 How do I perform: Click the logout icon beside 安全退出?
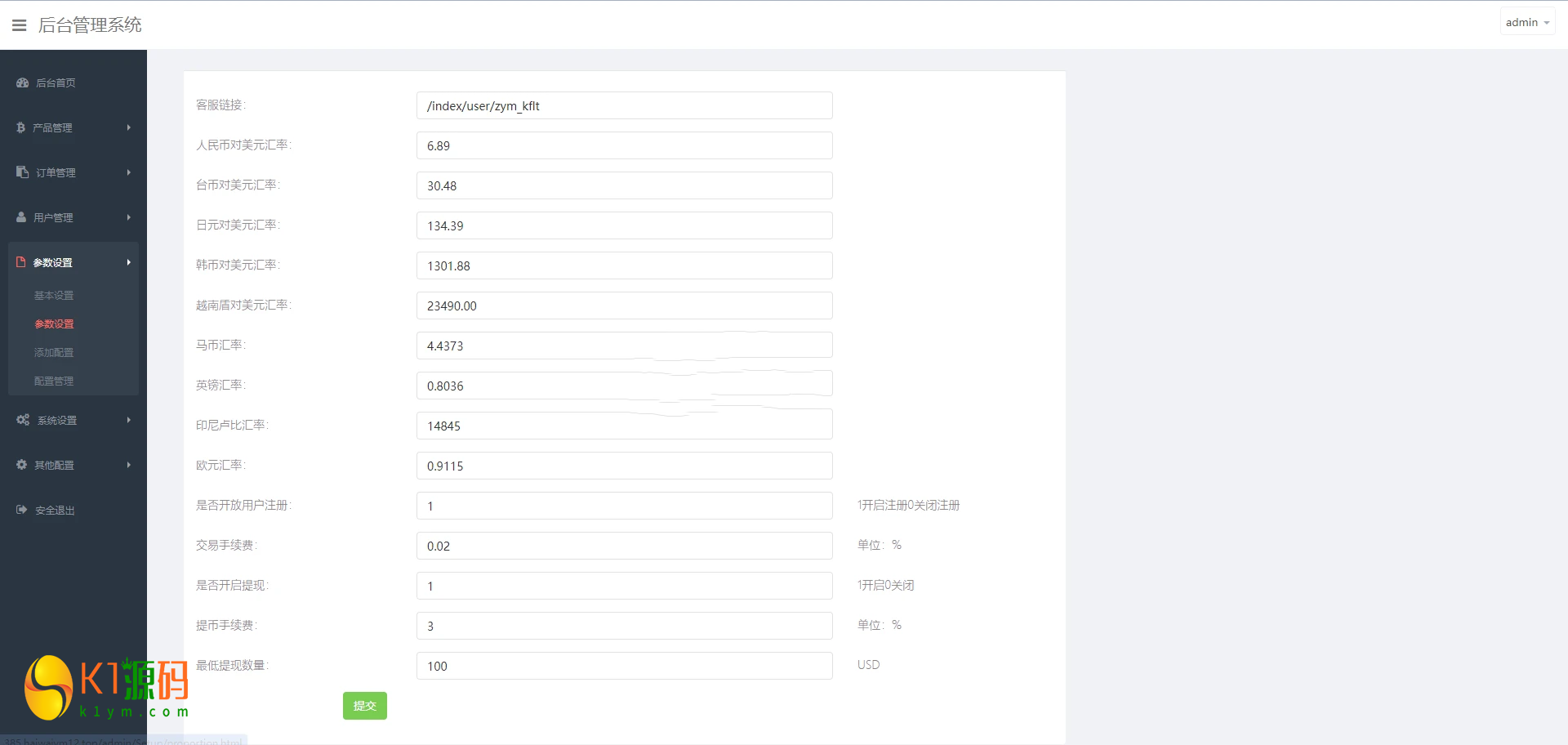pyautogui.click(x=22, y=510)
